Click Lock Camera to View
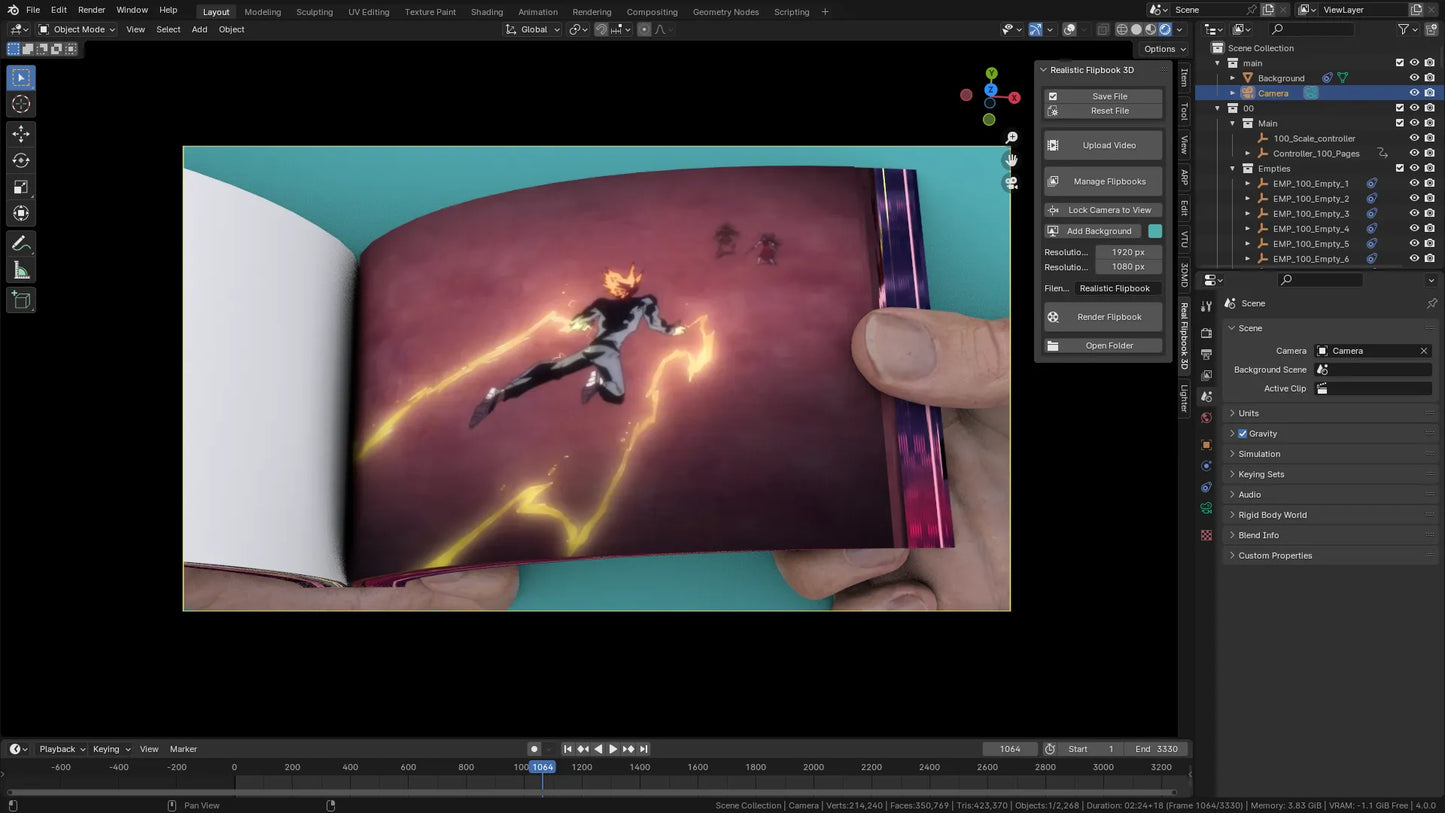The image size is (1445, 813). click(x=1103, y=211)
